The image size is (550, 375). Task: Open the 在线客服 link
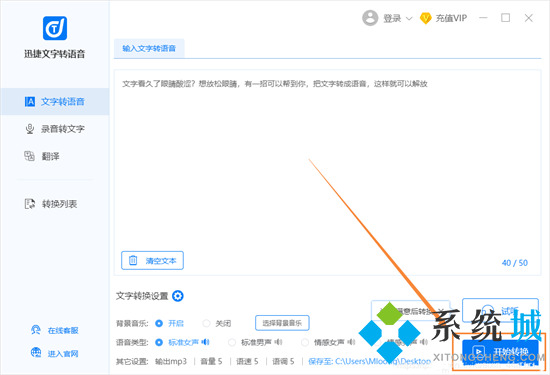coord(63,330)
